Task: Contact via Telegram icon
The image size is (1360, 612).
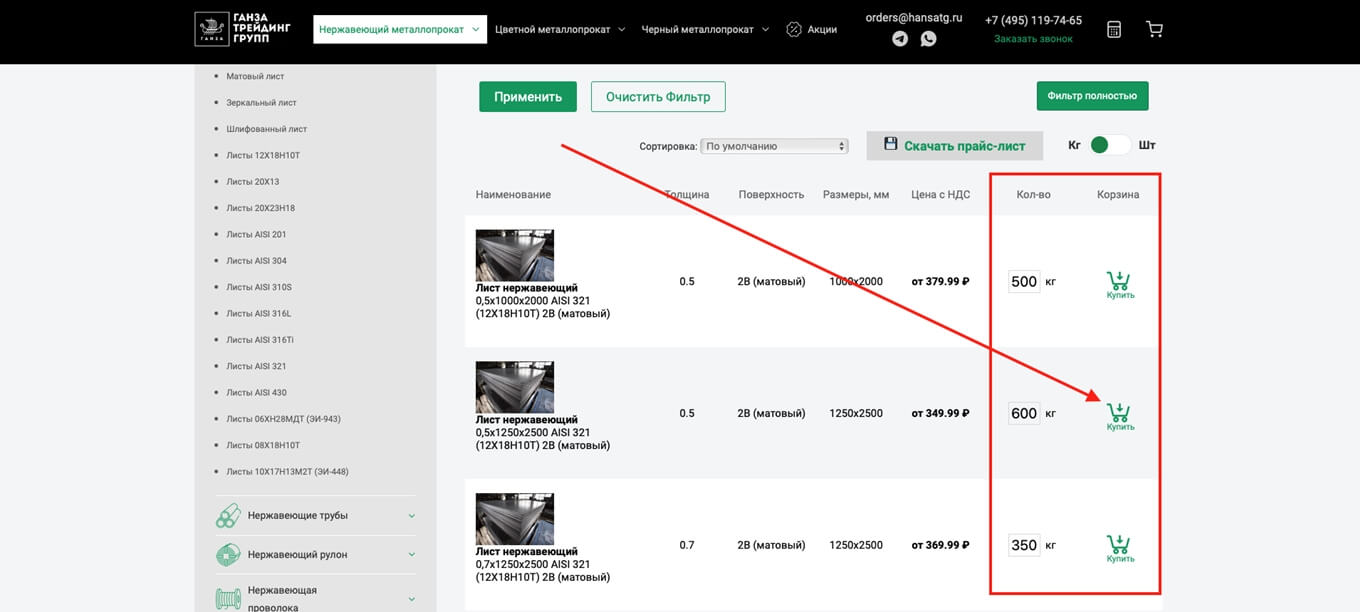Action: (900, 39)
